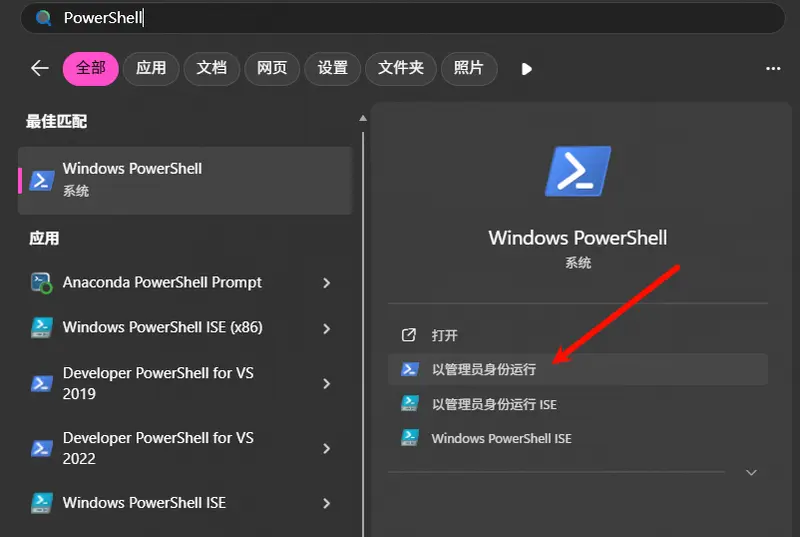Click Windows PowerShell title in preview pane
The height and width of the screenshot is (537, 800).
578,238
